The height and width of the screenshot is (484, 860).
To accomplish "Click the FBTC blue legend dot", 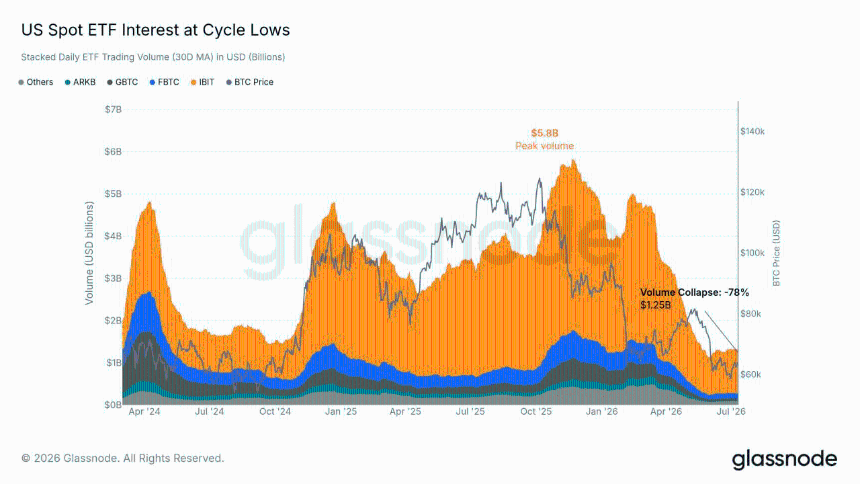I will pyautogui.click(x=152, y=82).
